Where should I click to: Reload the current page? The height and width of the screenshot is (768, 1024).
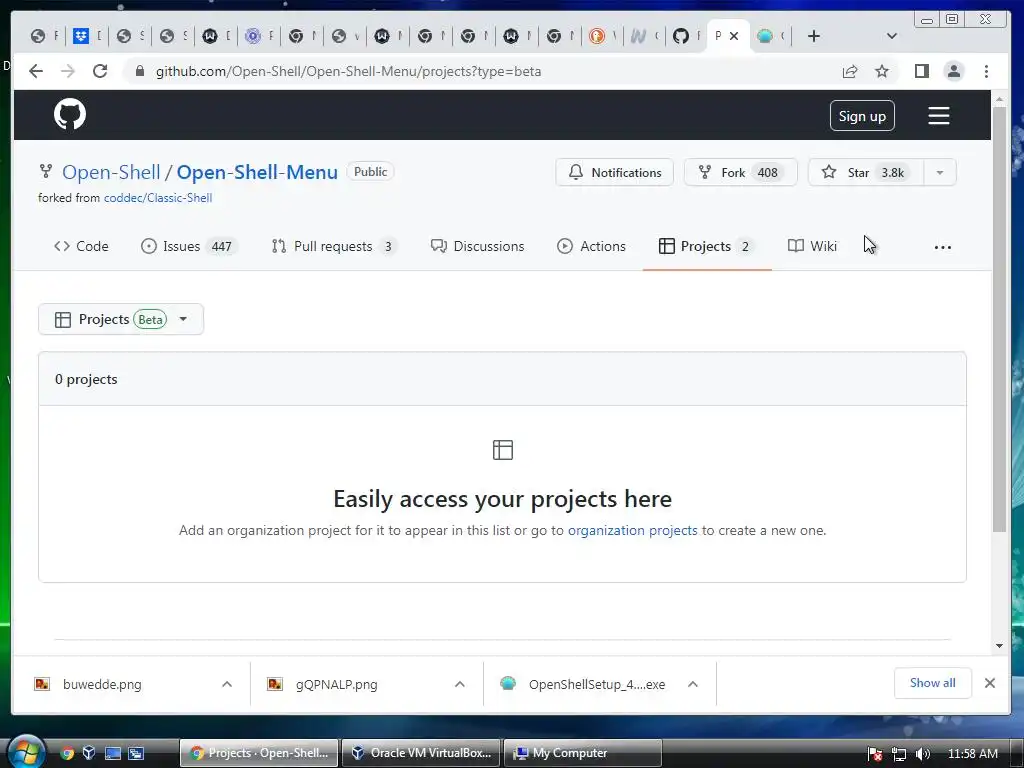coord(100,71)
